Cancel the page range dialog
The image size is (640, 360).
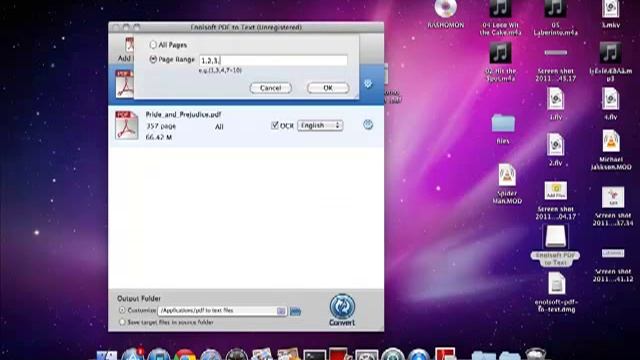[271, 88]
